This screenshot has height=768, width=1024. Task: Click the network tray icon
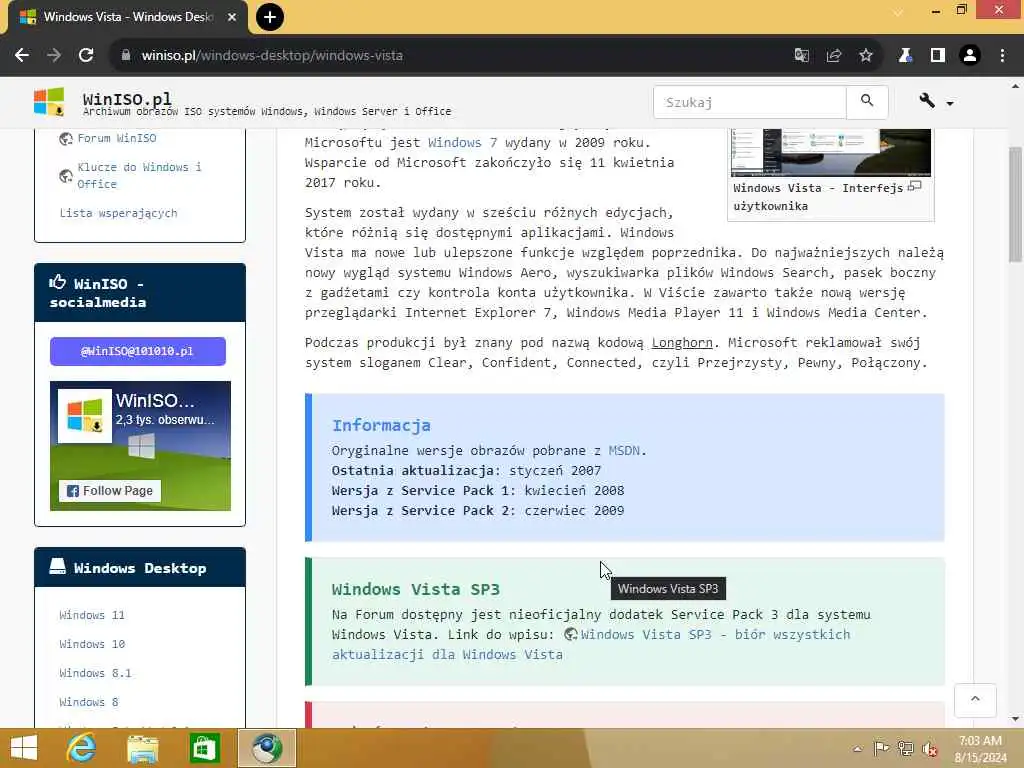(x=905, y=748)
